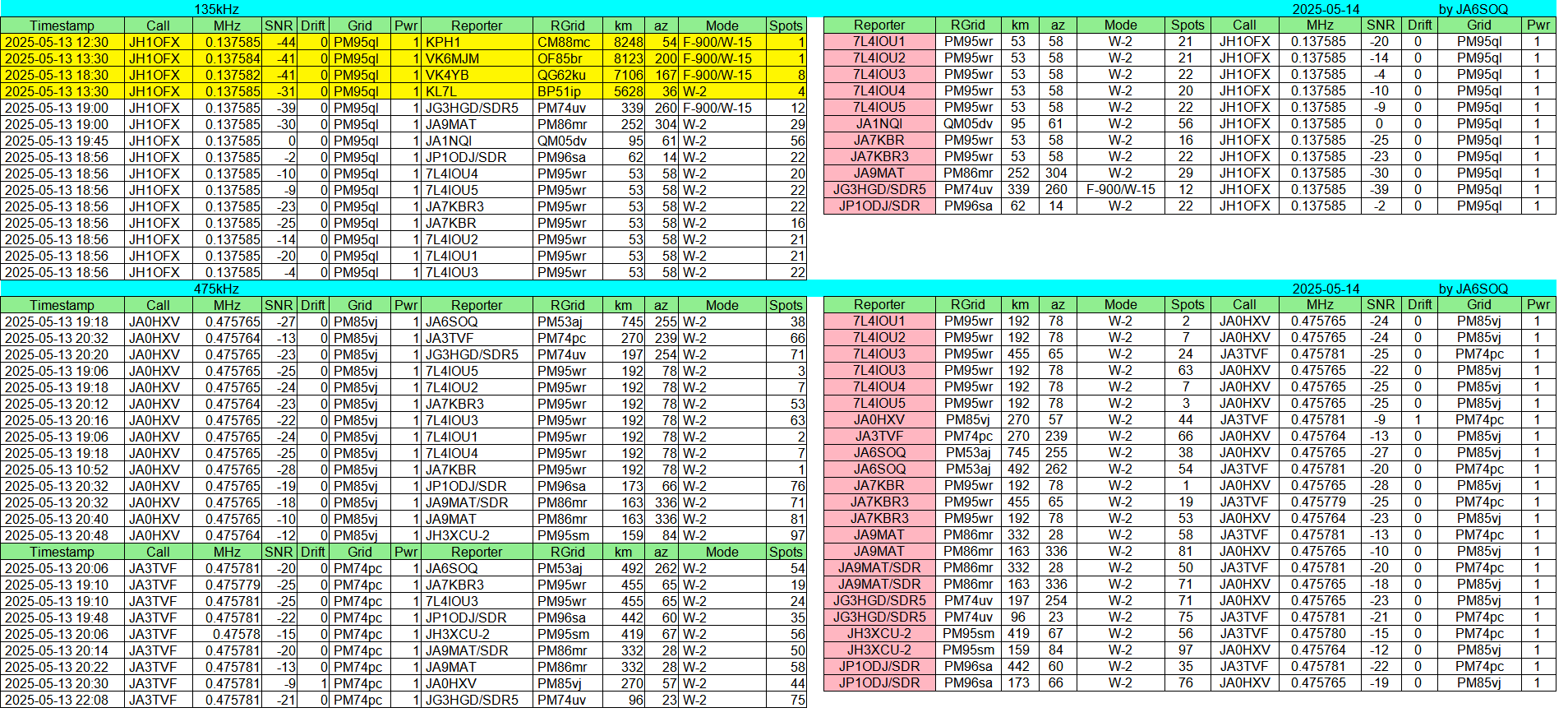The image size is (1568, 717).
Task: Click Timestamp header of the 135kHz table
Action: (62, 25)
